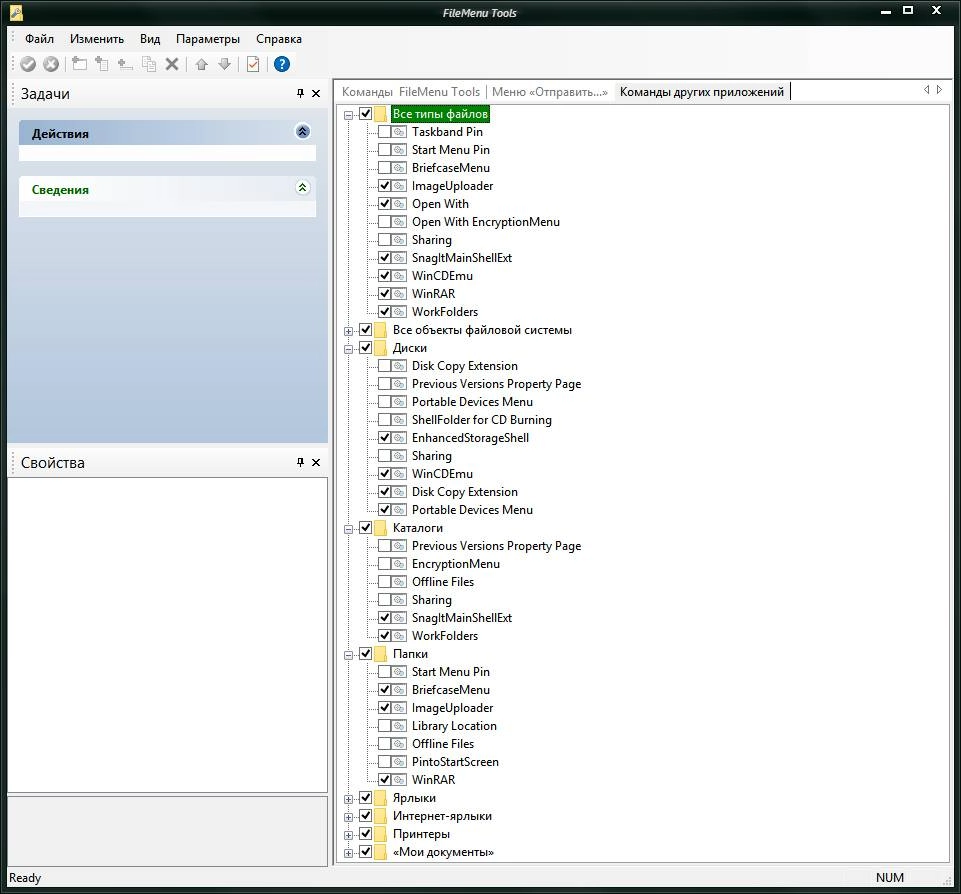Expand the Интернет-ярлыки tree node
Viewport: 961px width, 894px height.
[349, 817]
